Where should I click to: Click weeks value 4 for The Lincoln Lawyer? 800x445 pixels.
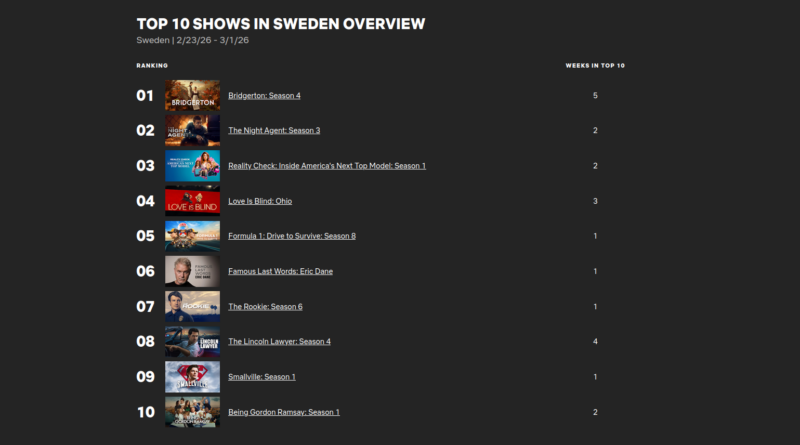(595, 341)
